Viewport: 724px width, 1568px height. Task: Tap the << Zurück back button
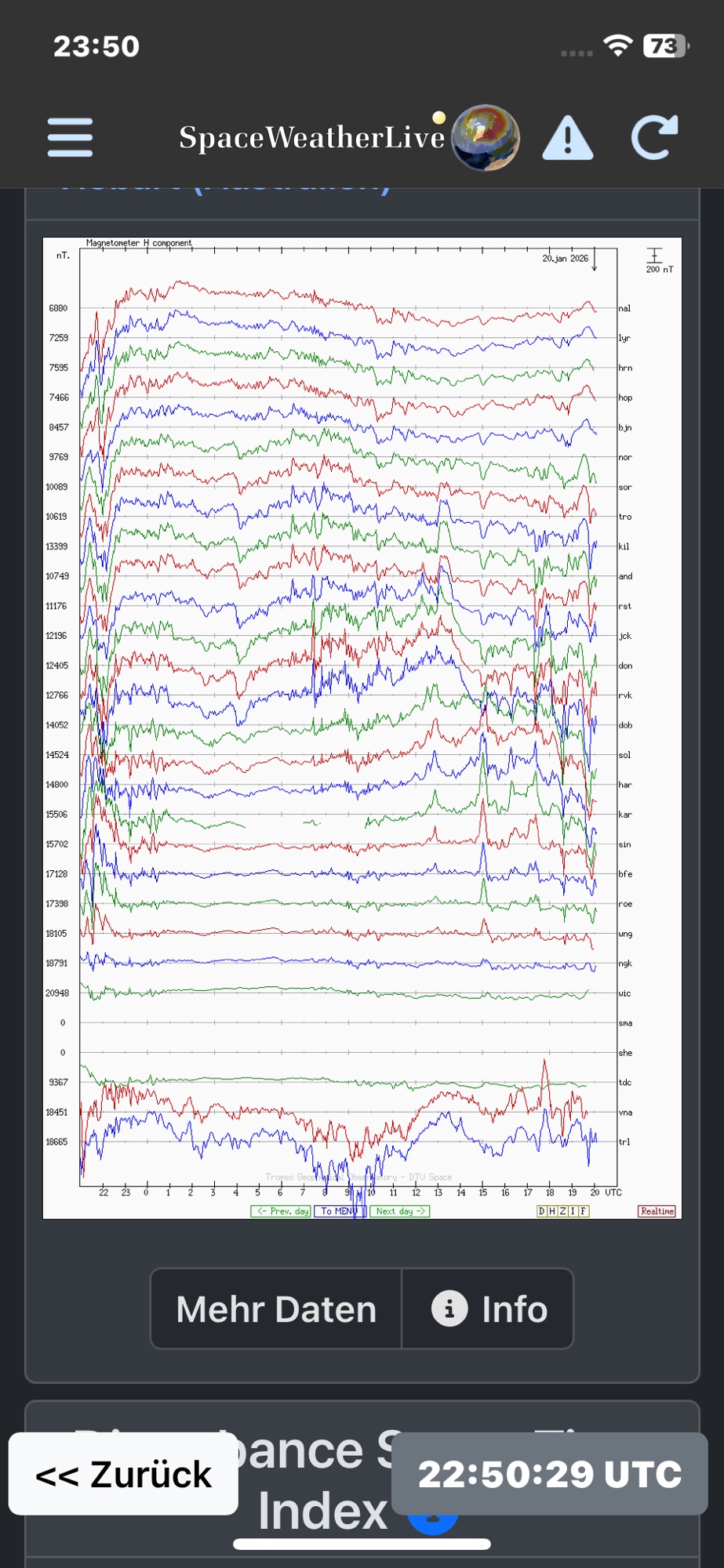pos(123,1474)
